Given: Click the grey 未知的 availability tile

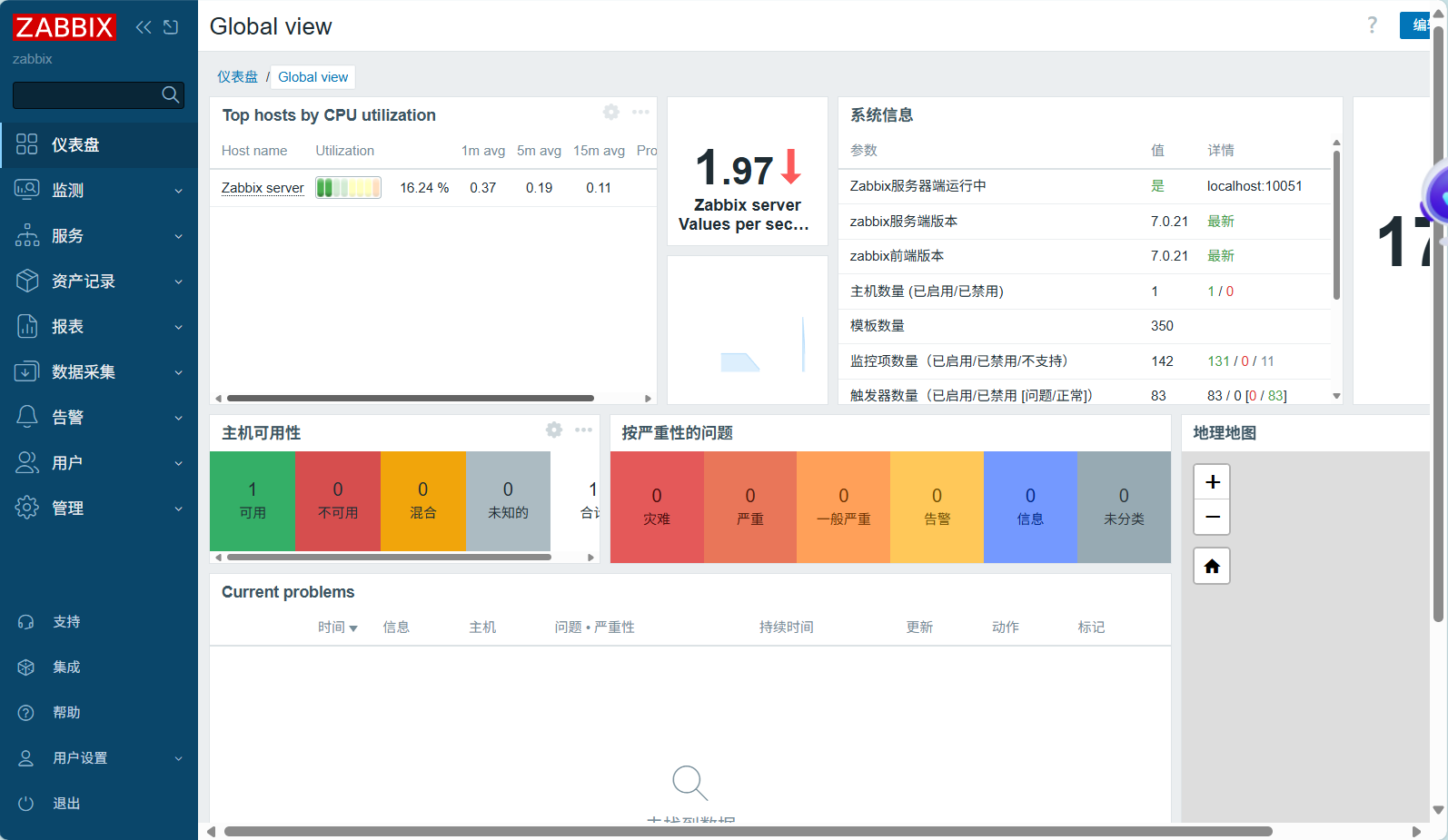Looking at the screenshot, I should (x=508, y=501).
